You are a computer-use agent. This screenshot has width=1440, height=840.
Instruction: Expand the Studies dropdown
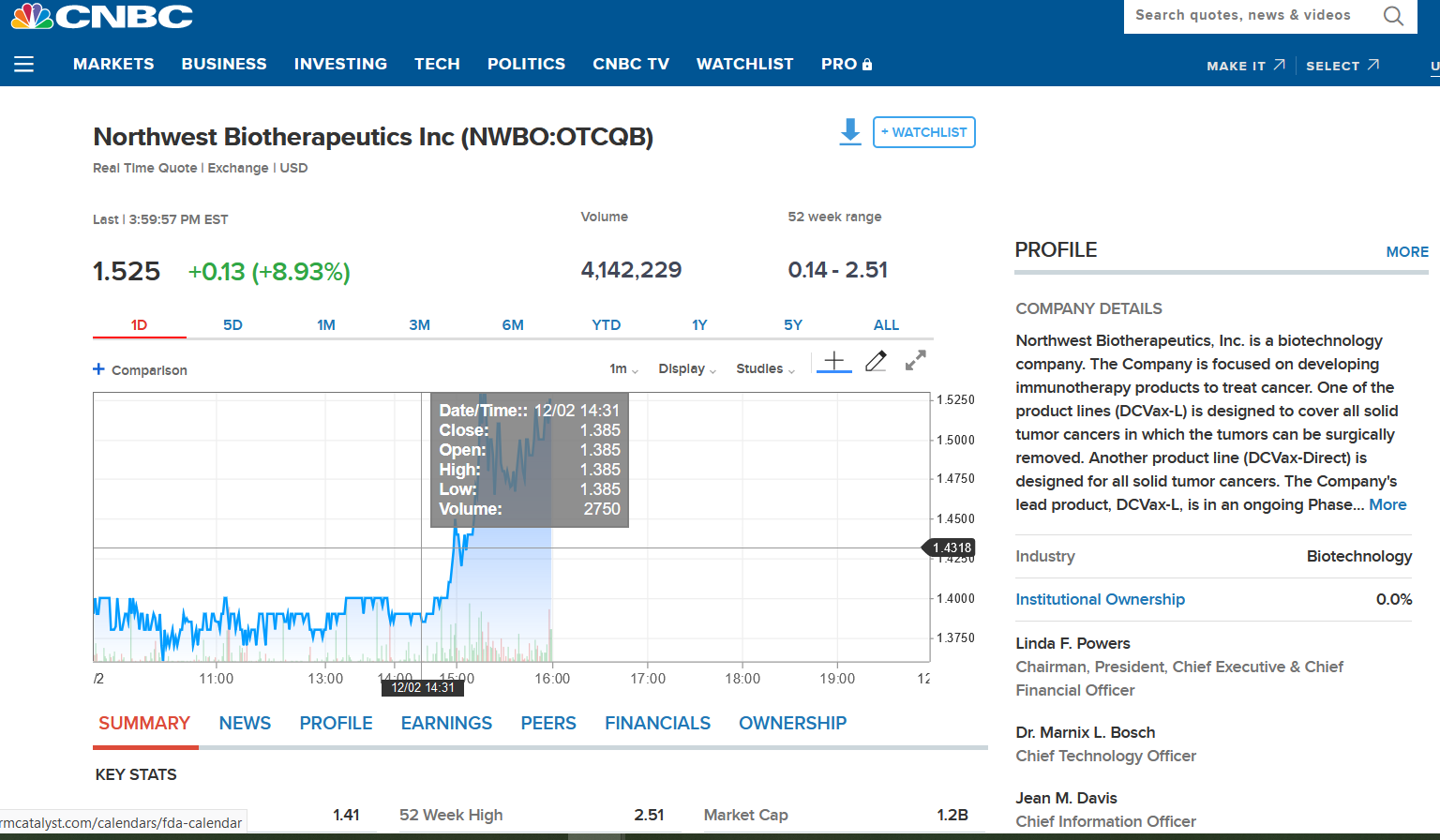765,369
